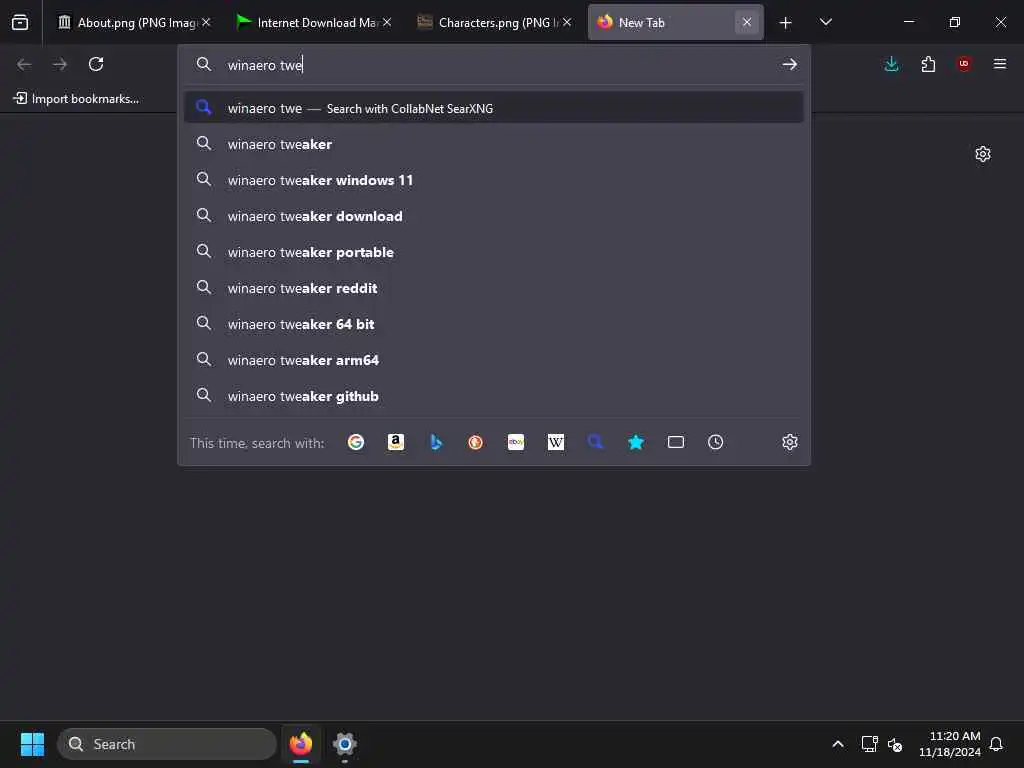Screen dimensions: 1024x768
Task: Click the taskbar Search box
Action: click(x=167, y=744)
